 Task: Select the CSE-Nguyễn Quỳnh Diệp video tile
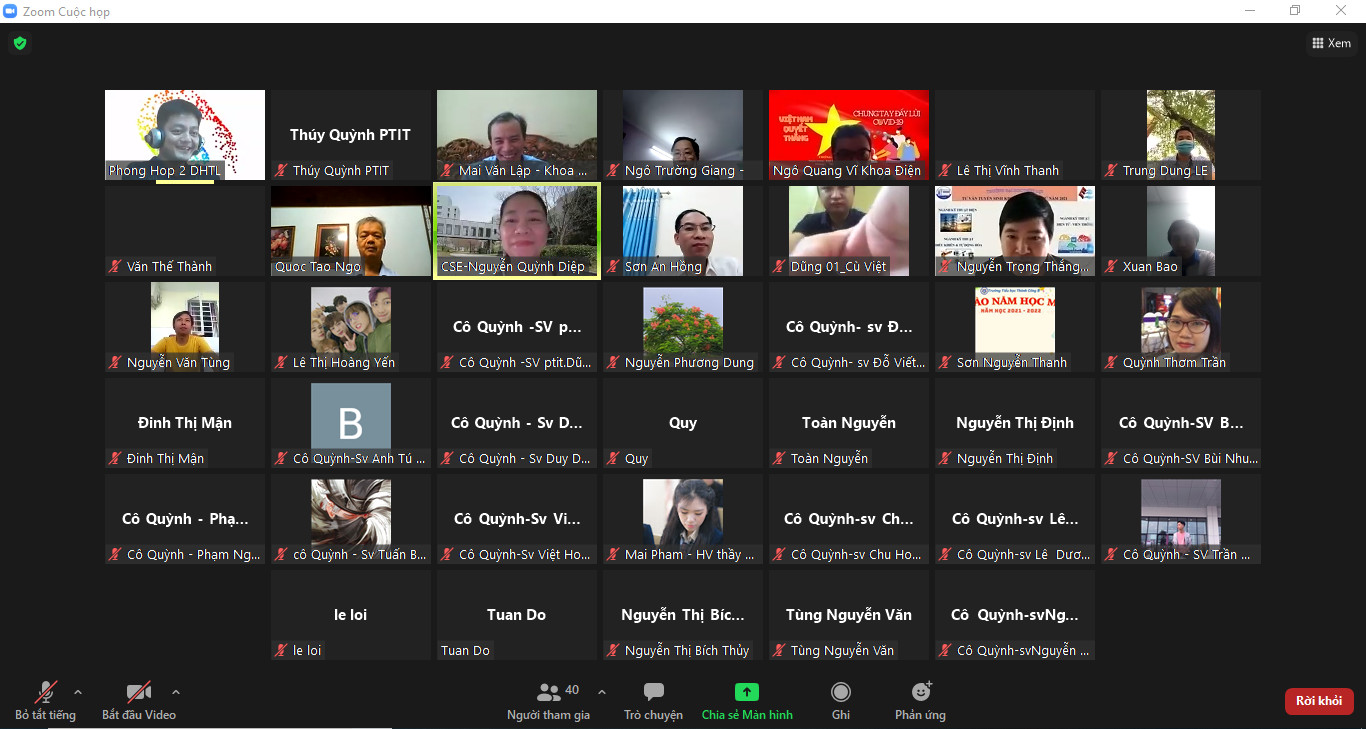click(516, 230)
